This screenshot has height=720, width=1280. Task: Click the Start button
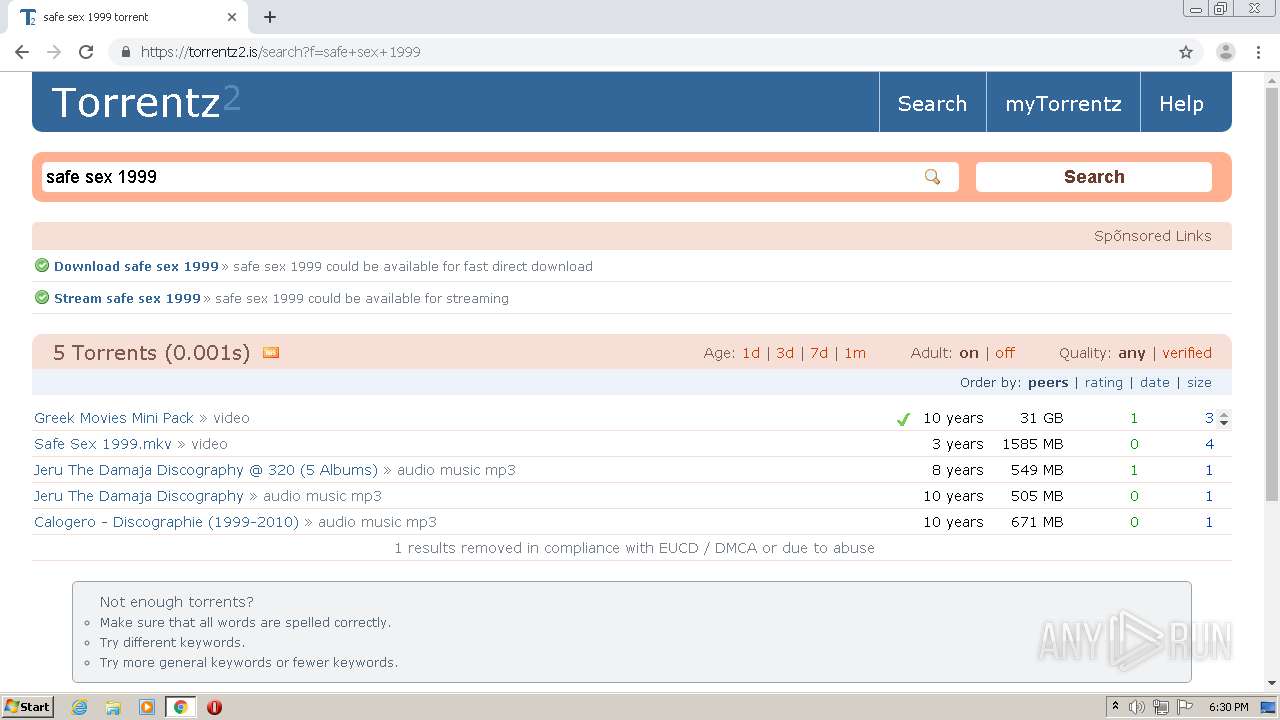(27, 707)
